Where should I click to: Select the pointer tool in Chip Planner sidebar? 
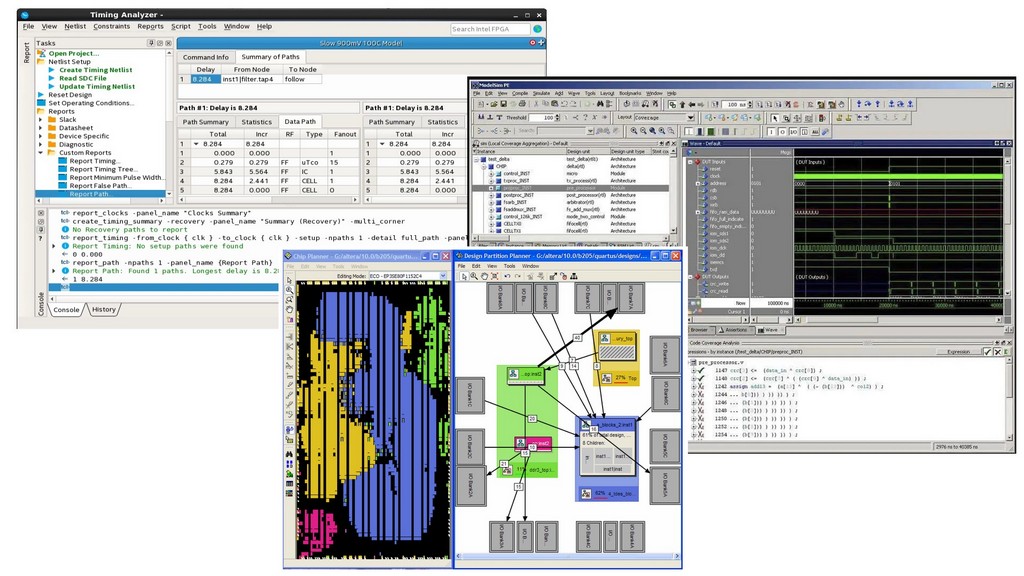tap(289, 280)
